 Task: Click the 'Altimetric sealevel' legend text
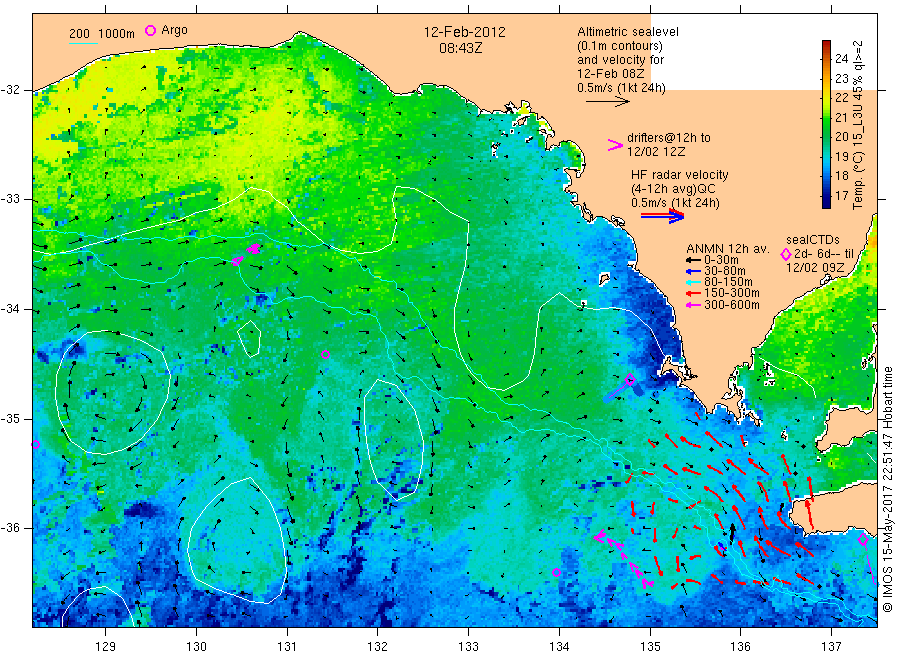click(x=628, y=32)
